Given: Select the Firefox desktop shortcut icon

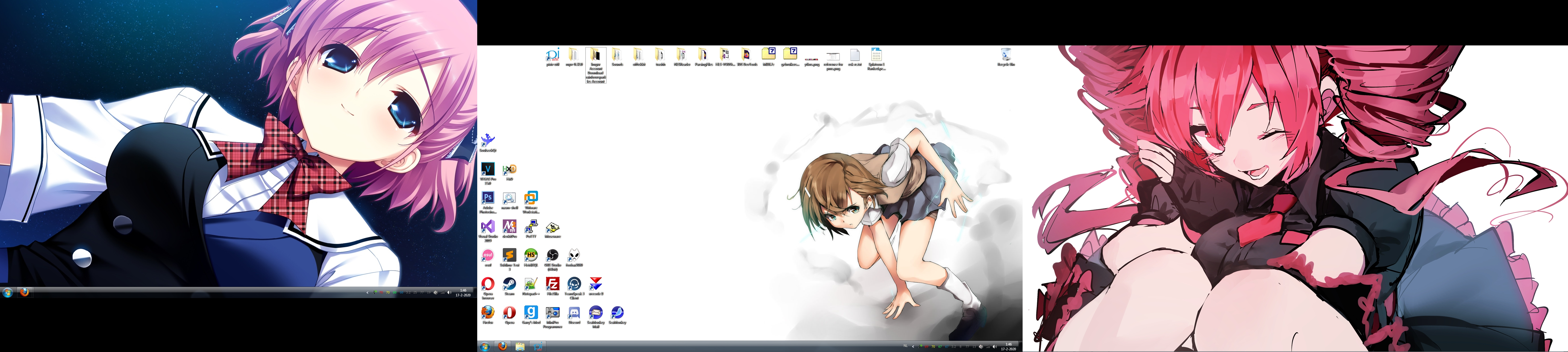Looking at the screenshot, I should [x=487, y=315].
